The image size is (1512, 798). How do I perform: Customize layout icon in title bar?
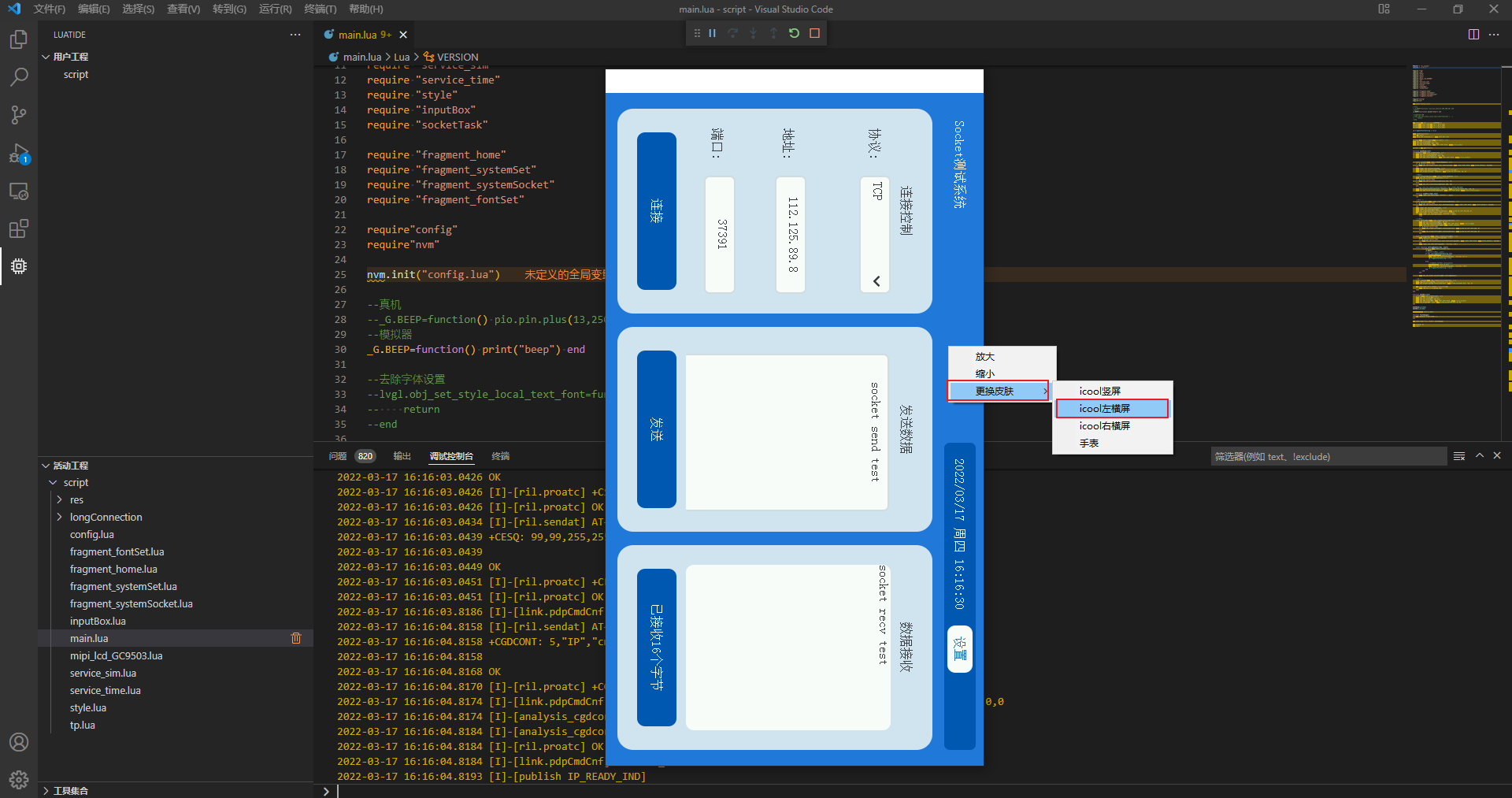(1384, 9)
